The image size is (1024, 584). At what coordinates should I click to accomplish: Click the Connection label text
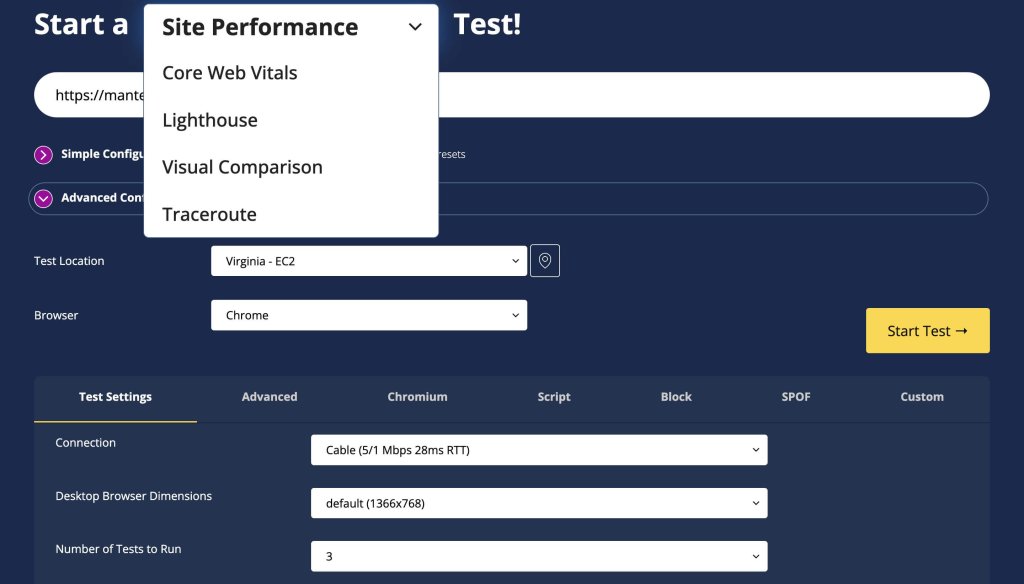pyautogui.click(x=85, y=443)
